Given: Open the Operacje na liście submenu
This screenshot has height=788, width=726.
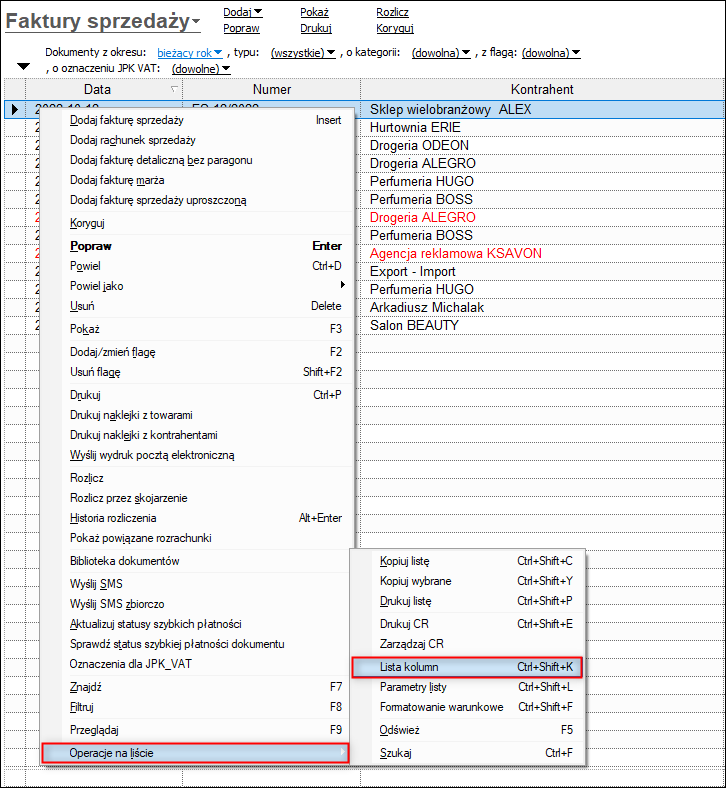Looking at the screenshot, I should [195, 753].
